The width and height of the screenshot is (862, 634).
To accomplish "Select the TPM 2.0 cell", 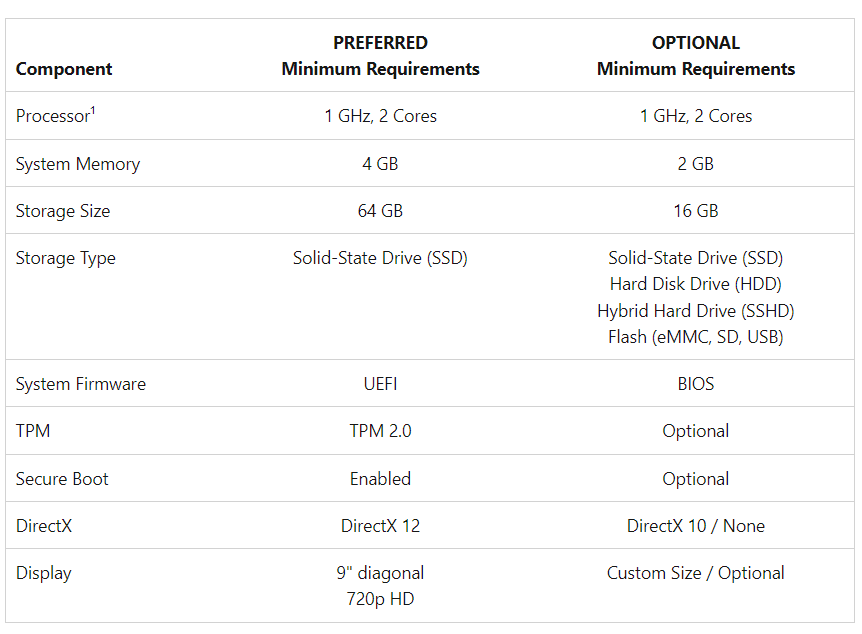I will coord(380,431).
